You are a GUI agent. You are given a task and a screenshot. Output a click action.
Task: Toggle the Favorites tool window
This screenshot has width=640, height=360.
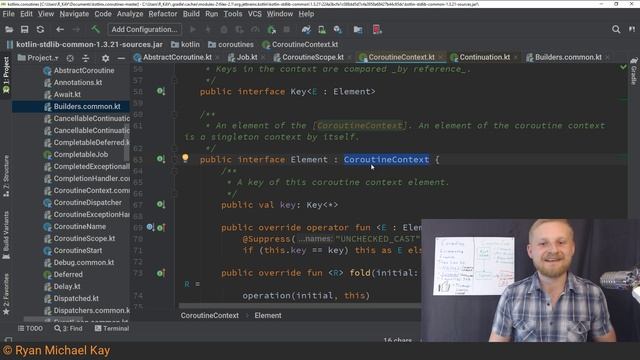click(6, 295)
